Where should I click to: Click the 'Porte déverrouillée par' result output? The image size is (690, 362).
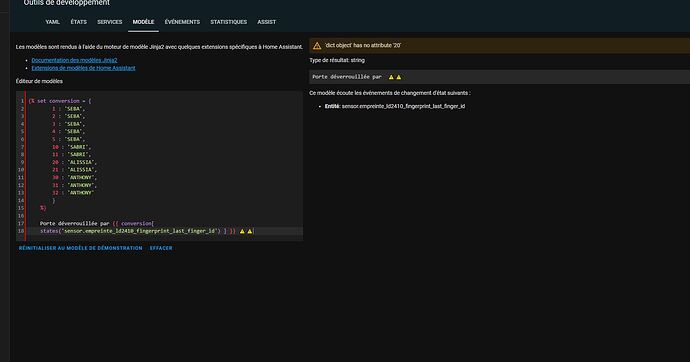(x=347, y=77)
